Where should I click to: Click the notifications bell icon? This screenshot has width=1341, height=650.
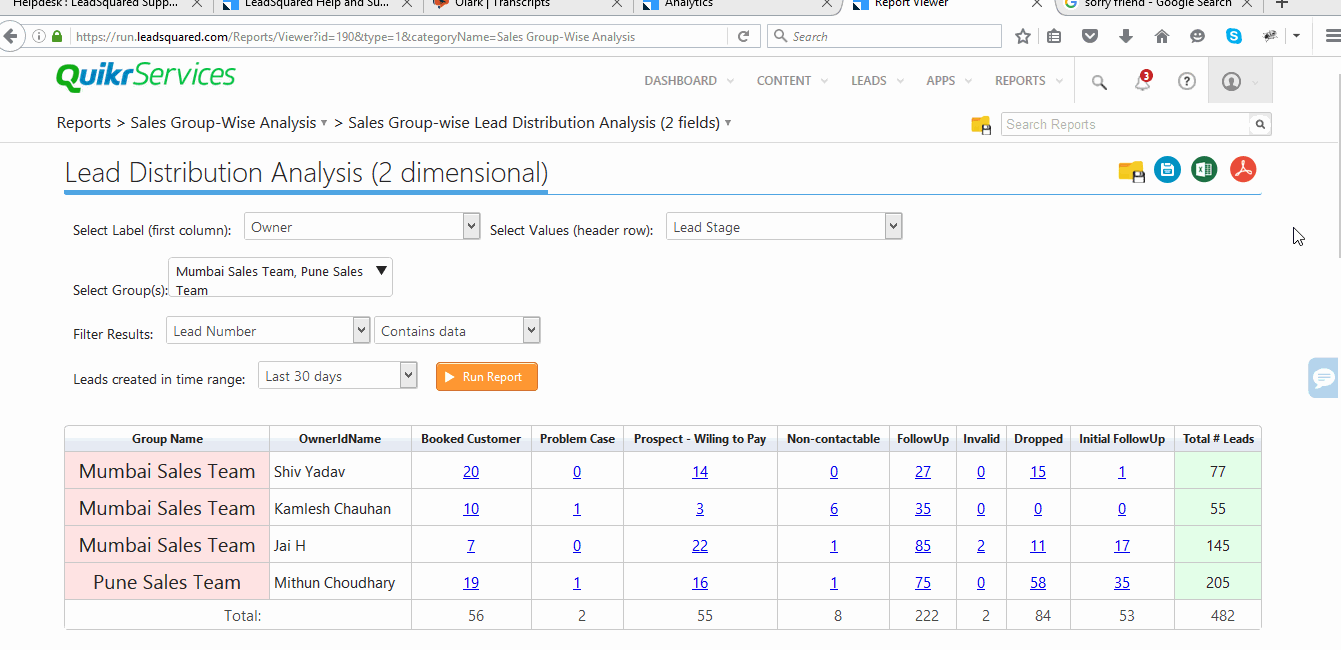[1141, 81]
